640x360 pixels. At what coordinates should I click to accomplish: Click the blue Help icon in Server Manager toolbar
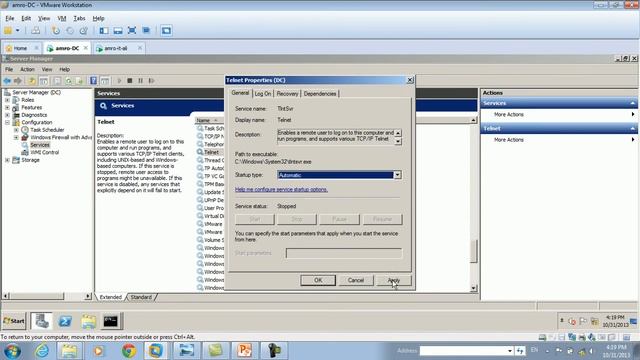tap(93, 81)
